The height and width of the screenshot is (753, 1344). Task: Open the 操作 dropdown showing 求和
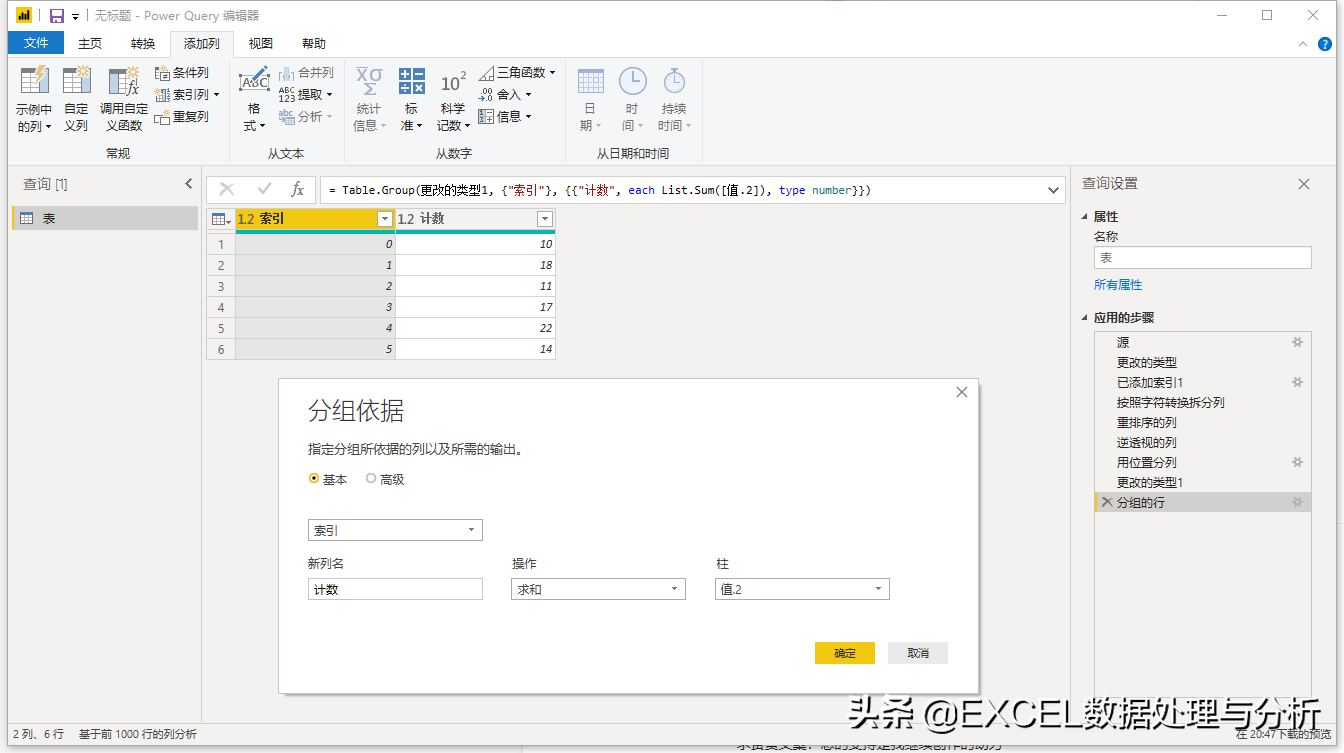point(598,589)
